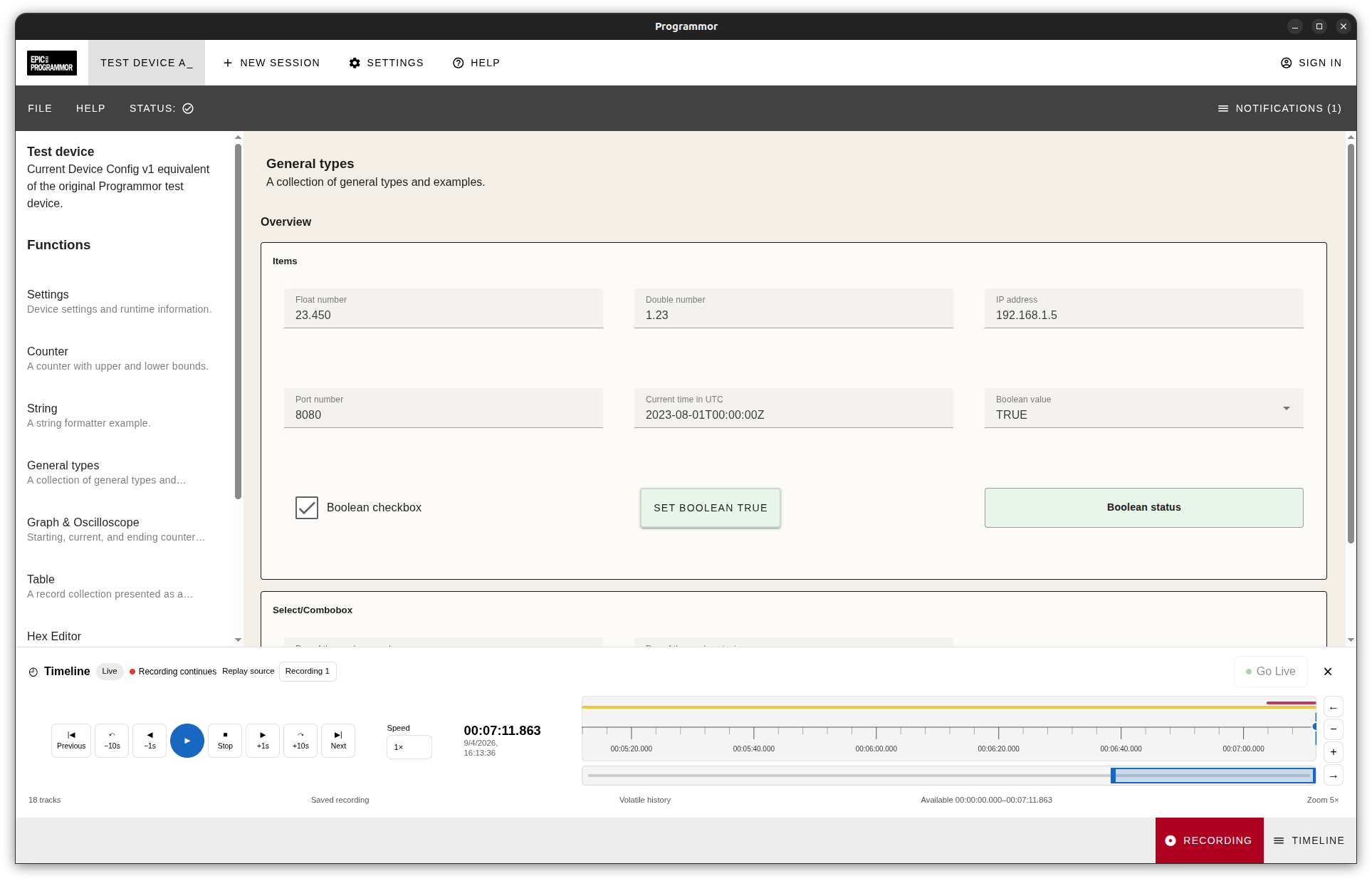Viewport: 1372px width, 881px height.
Task: Expand the Boolean value dropdown
Action: pyautogui.click(x=1144, y=408)
